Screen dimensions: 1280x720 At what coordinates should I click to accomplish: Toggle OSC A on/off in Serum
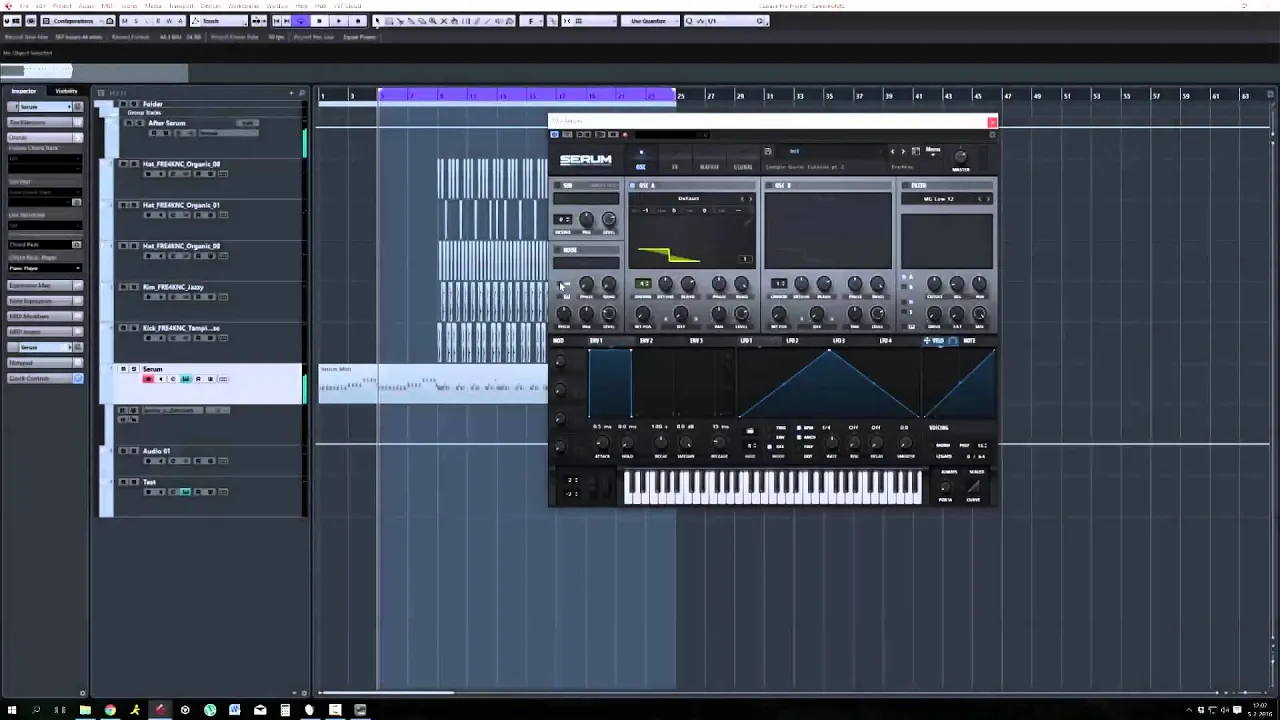point(632,185)
